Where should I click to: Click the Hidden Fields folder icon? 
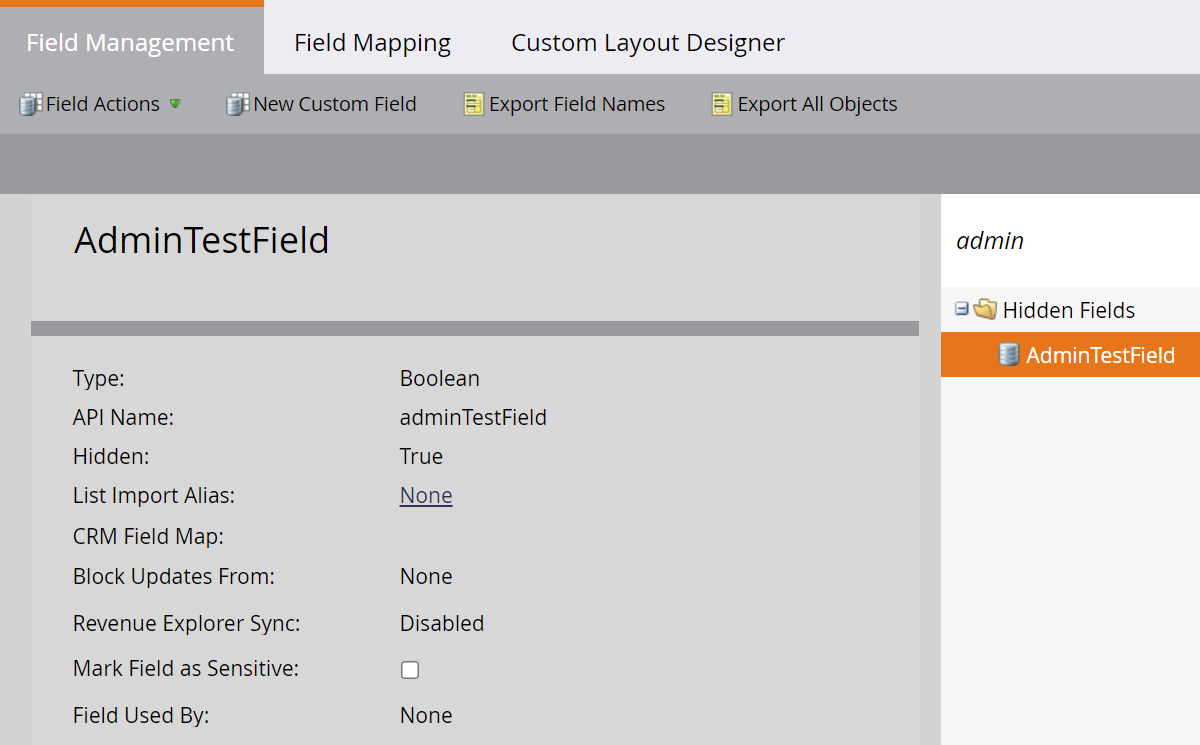click(x=985, y=309)
